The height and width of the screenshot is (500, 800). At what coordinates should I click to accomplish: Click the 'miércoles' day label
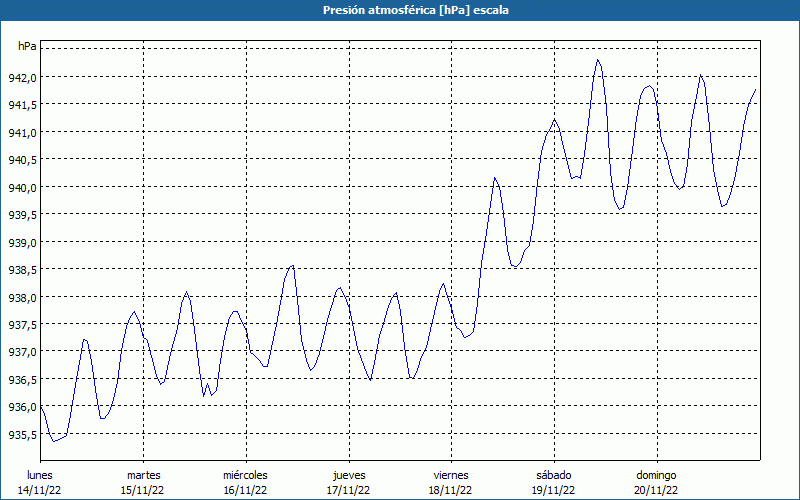point(245,475)
